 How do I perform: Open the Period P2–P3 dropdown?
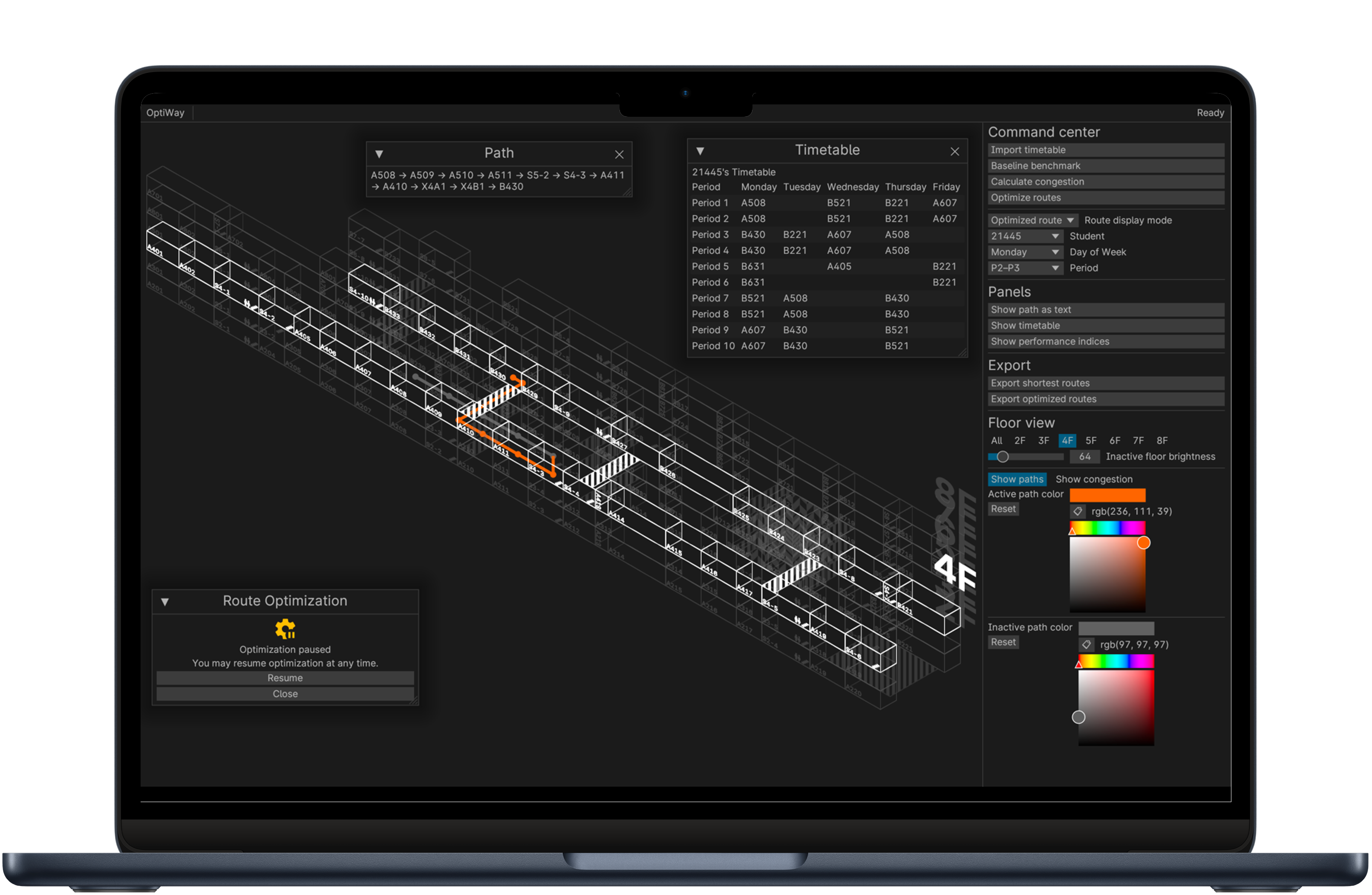[1025, 268]
